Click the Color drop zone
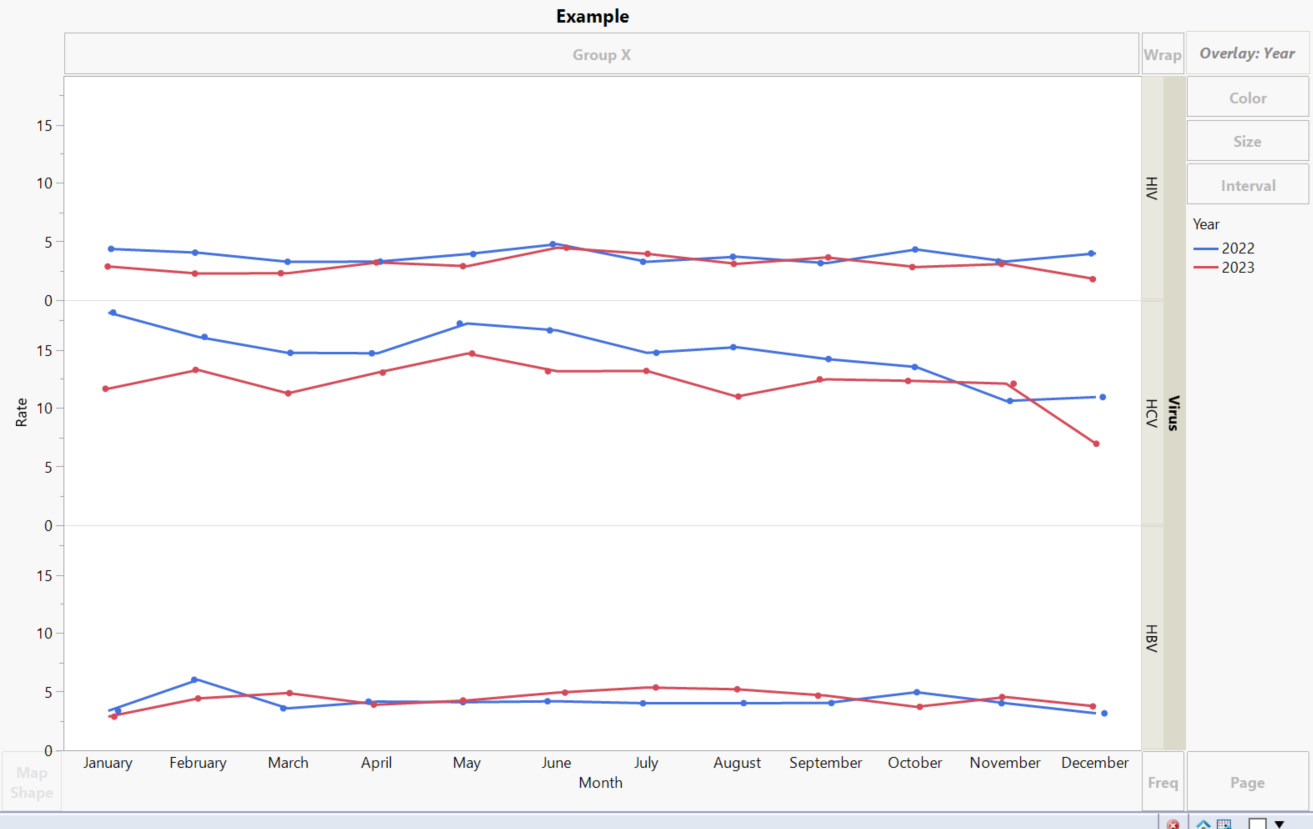This screenshot has height=829, width=1313. pos(1247,98)
